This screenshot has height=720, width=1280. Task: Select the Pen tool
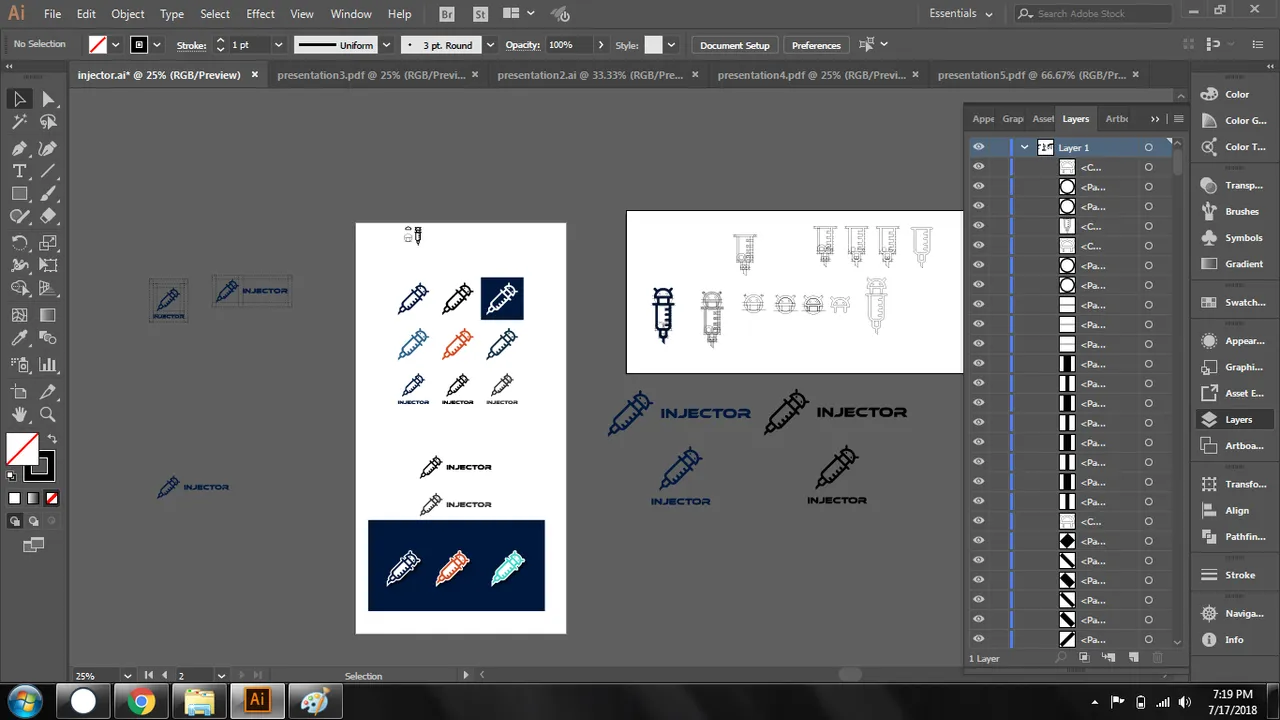[x=19, y=147]
